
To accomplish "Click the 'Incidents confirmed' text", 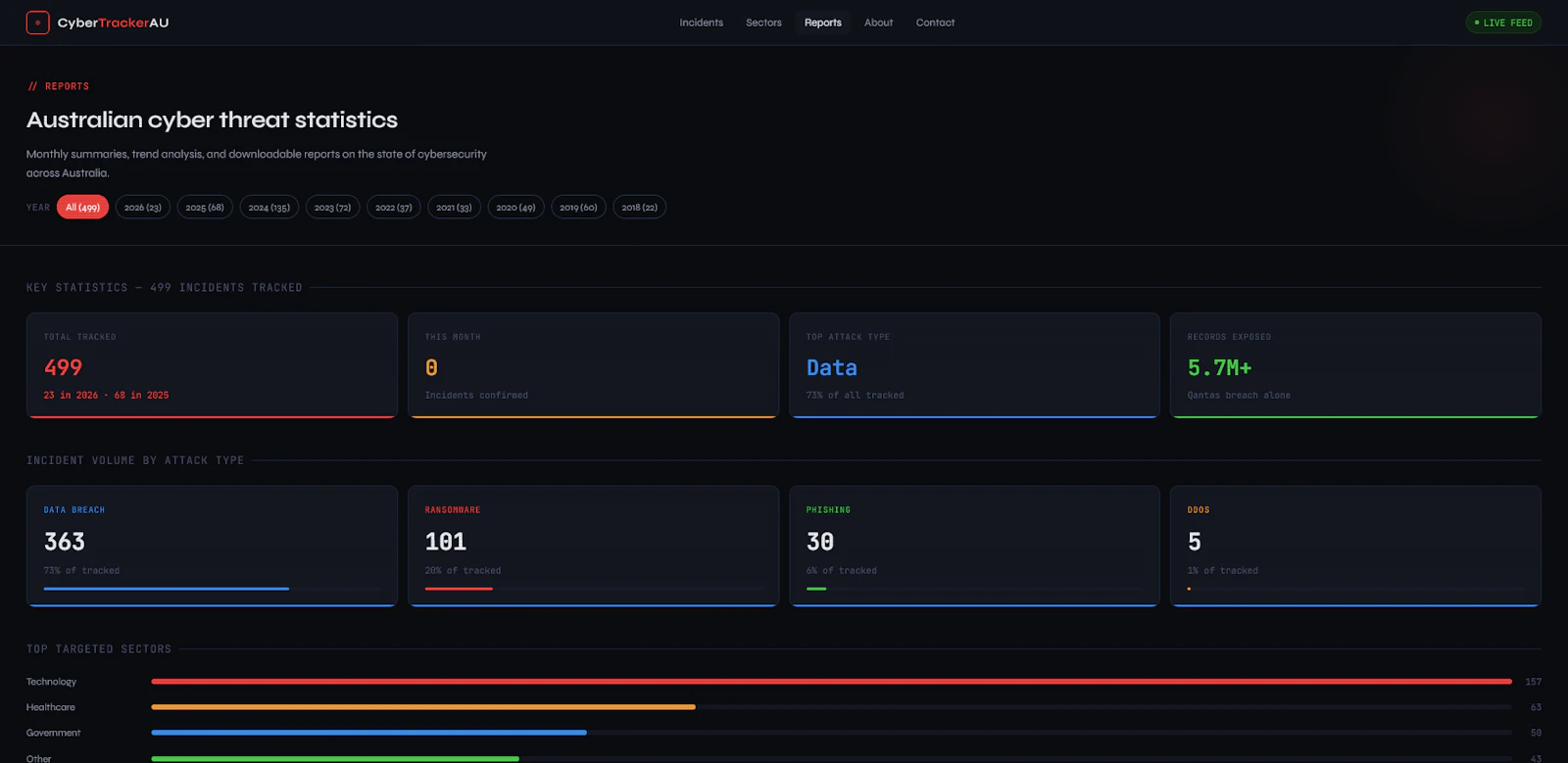I will tap(476, 396).
